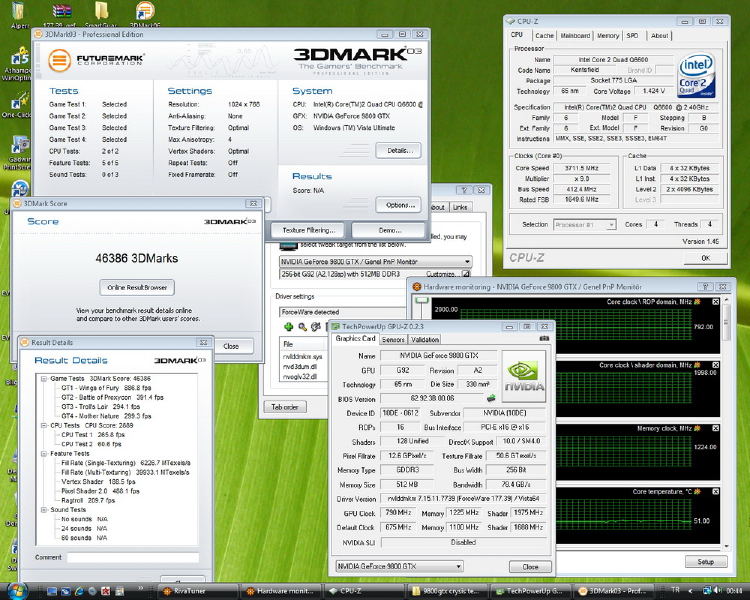
Task: Select nvlddmkm.sys in RivaTuner file list
Action: [x=302, y=357]
